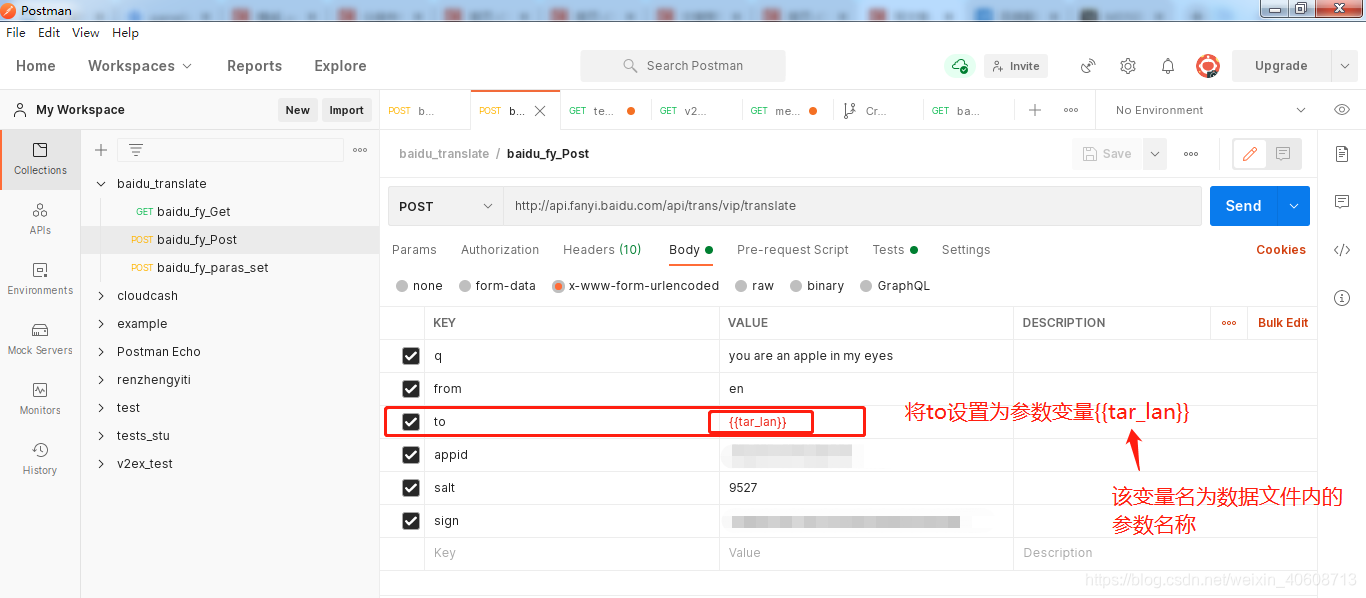Open the Upgrade dropdown arrow
The height and width of the screenshot is (598, 1366).
click(1344, 66)
